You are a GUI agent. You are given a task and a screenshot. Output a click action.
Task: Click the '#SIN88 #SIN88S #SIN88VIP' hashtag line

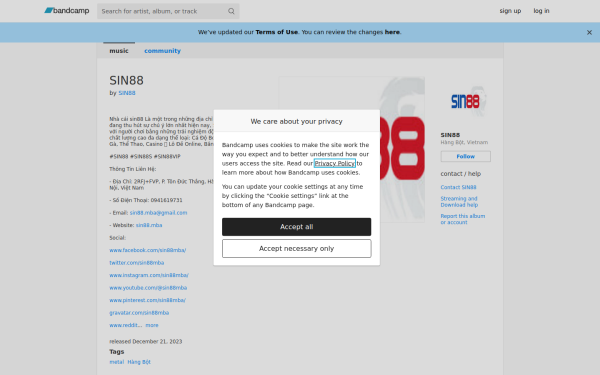(145, 157)
